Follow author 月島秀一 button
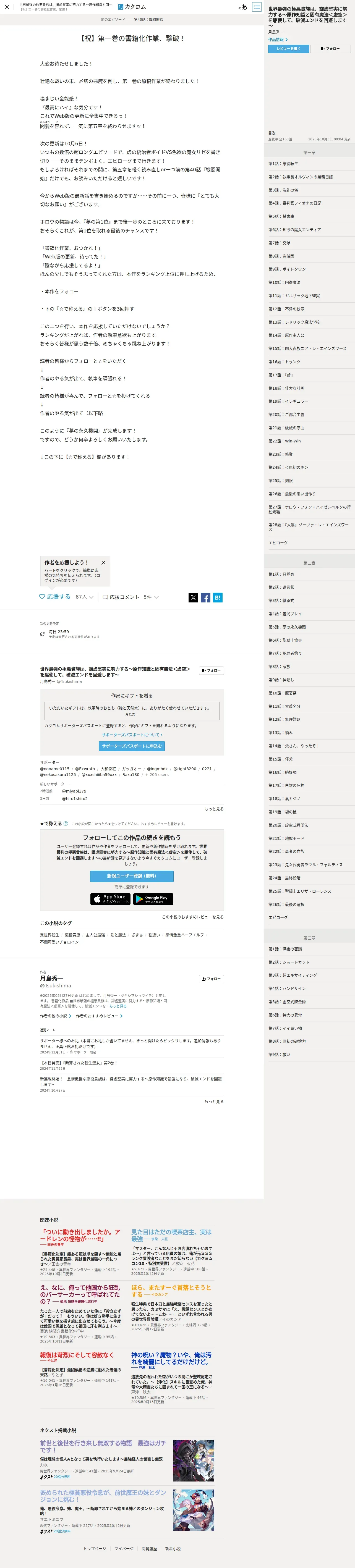The image size is (355, 1568). [x=211, y=979]
